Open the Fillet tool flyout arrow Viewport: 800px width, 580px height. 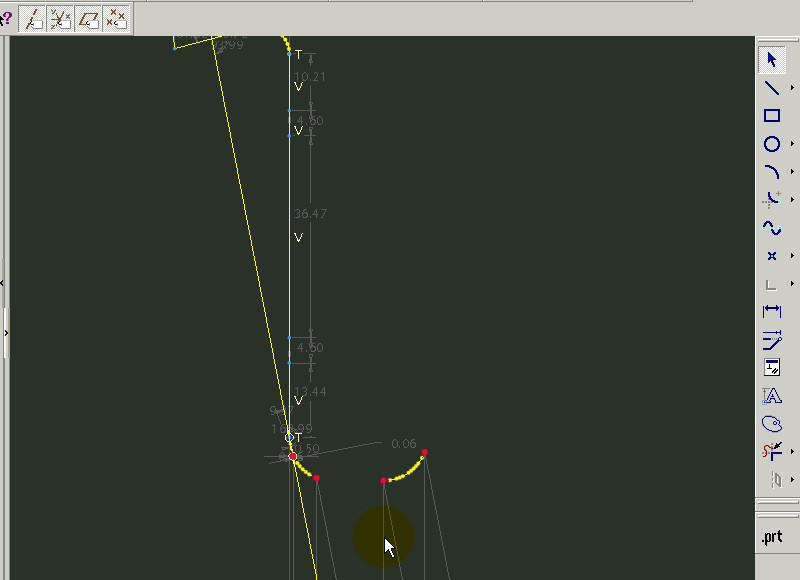pos(792,199)
